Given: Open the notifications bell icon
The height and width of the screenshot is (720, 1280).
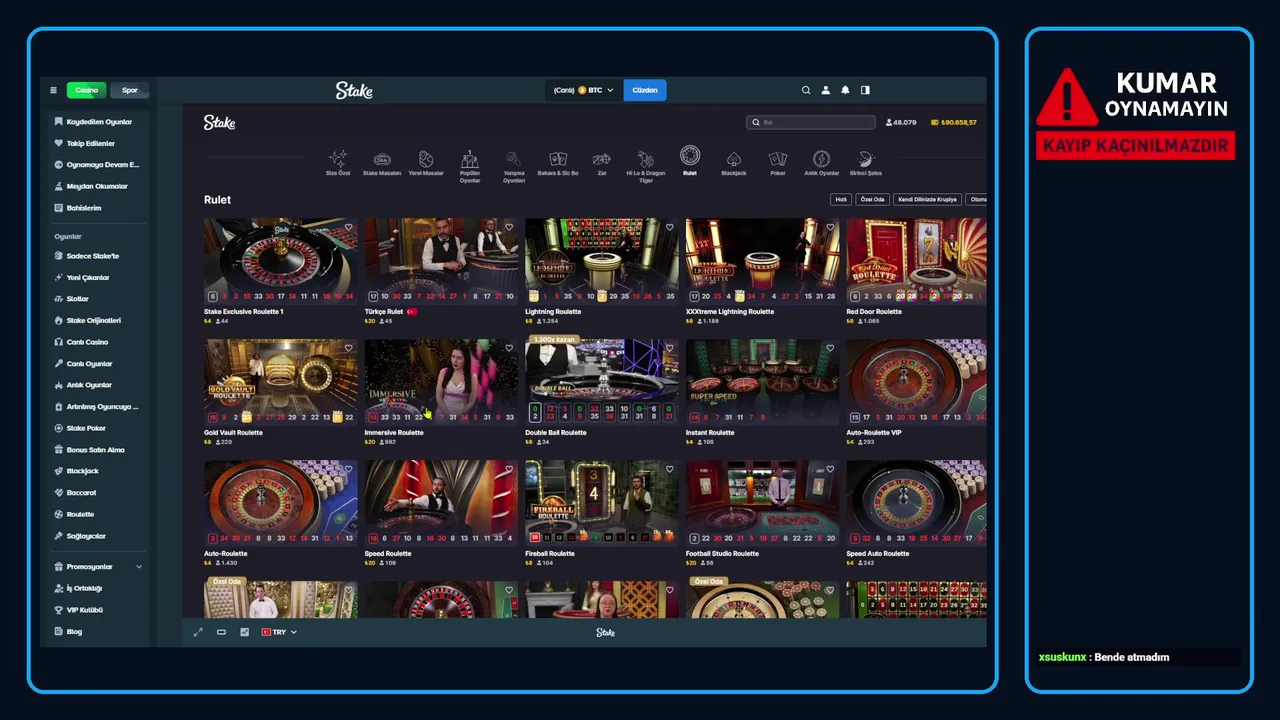Looking at the screenshot, I should 845,90.
